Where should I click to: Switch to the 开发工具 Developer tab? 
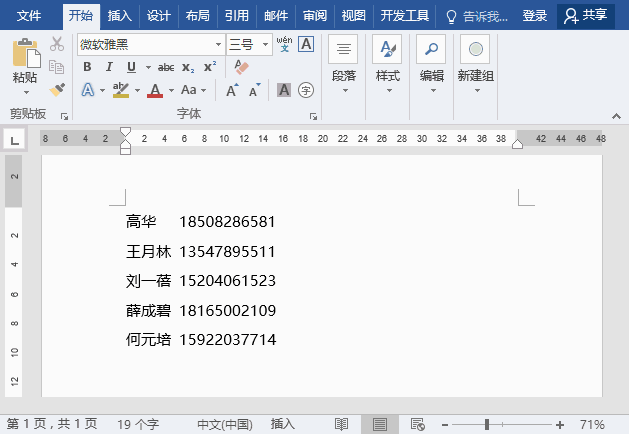404,16
